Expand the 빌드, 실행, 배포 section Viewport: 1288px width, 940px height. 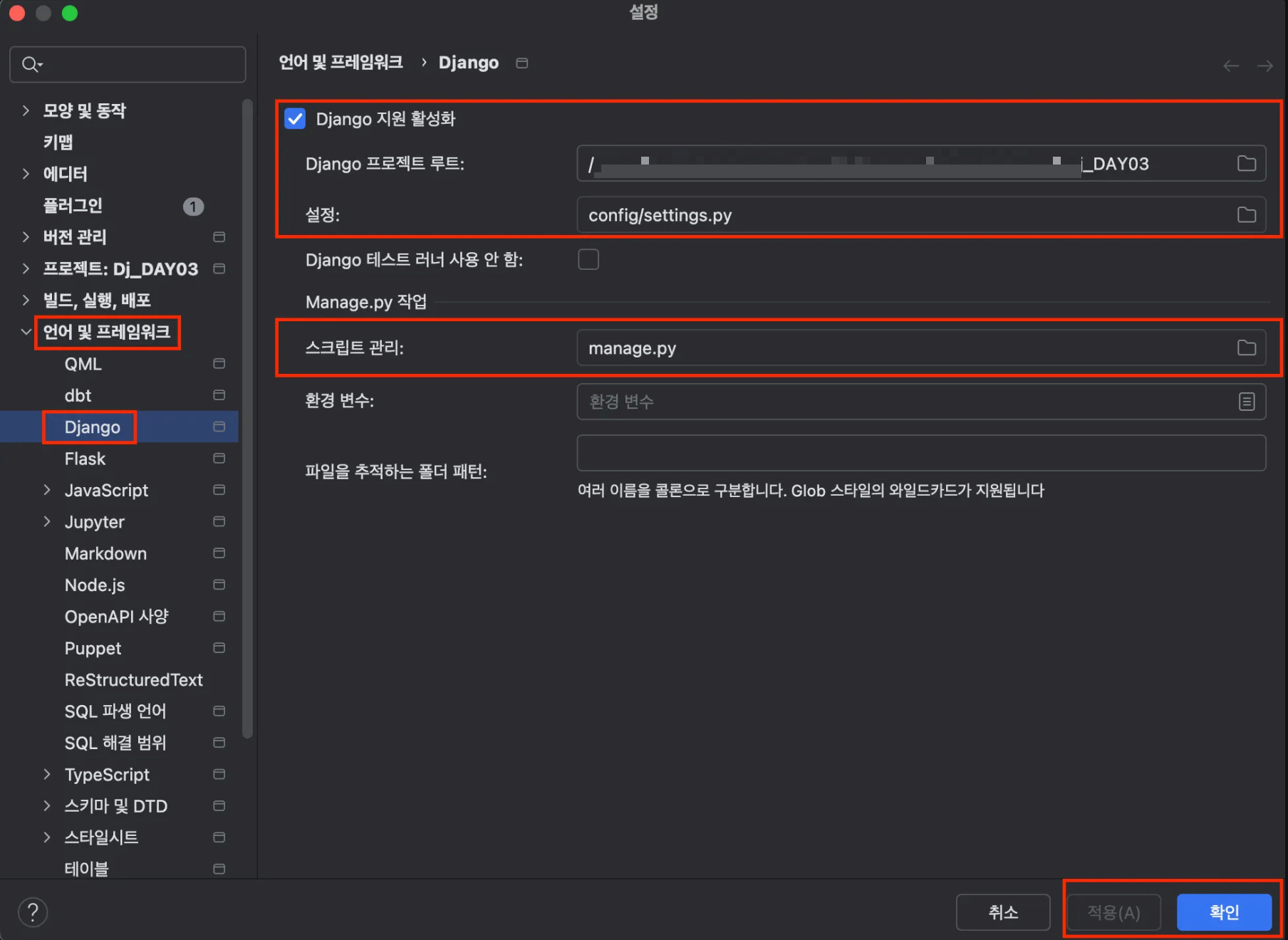26,301
